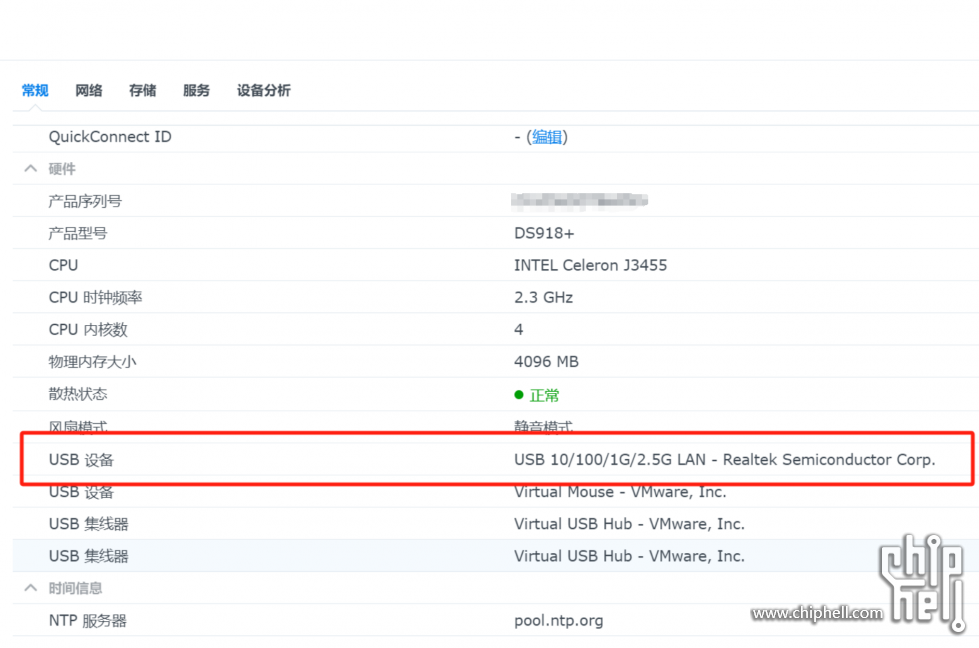Viewport: 979px width, 648px height.
Task: Select the 存储 tab
Action: [x=142, y=91]
